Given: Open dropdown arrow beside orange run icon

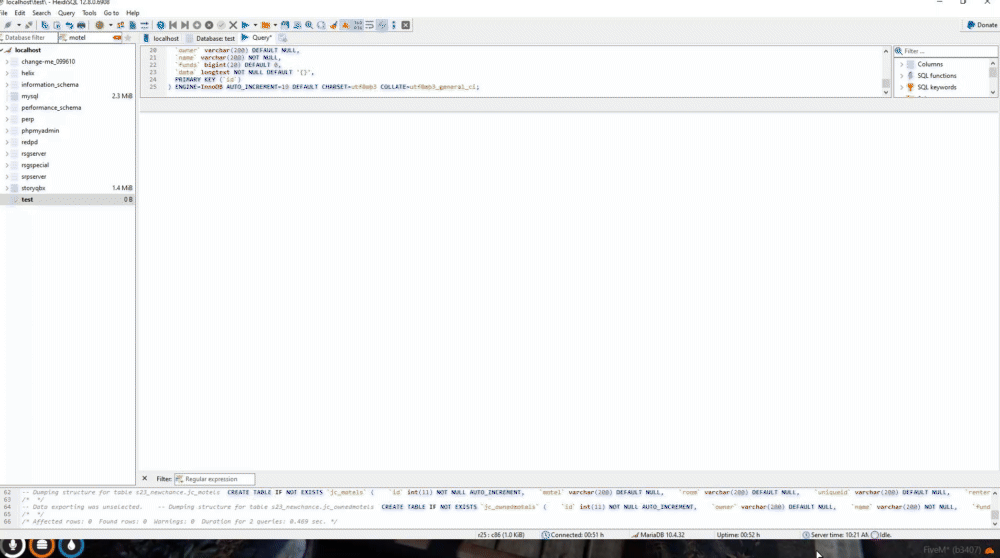Looking at the screenshot, I should point(275,25).
